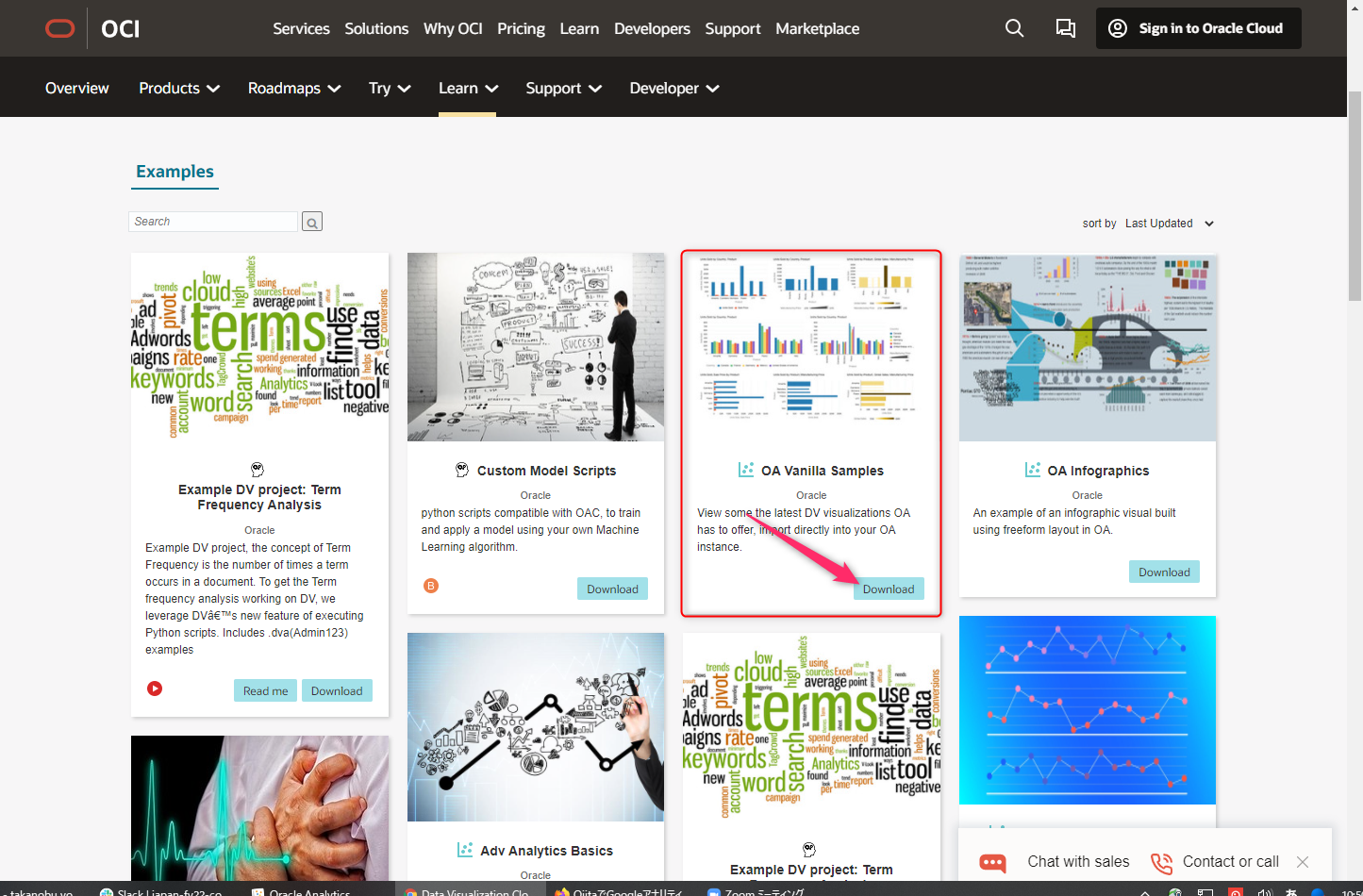This screenshot has height=896, width=1363.
Task: Click the examples search submit icon
Action: click(312, 222)
